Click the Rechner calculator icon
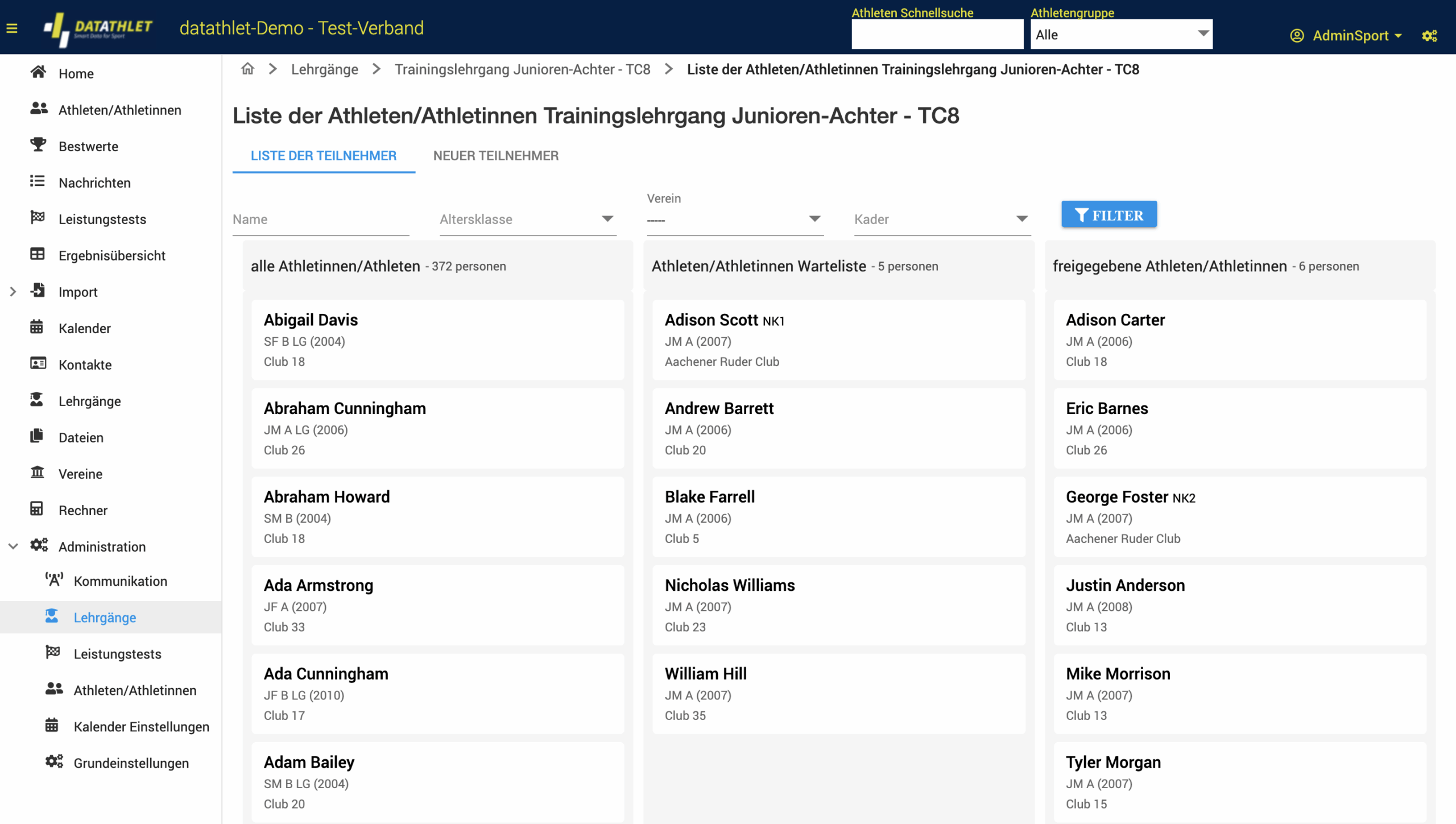Screen dimensions: 1456x824 pyautogui.click(x=37, y=509)
